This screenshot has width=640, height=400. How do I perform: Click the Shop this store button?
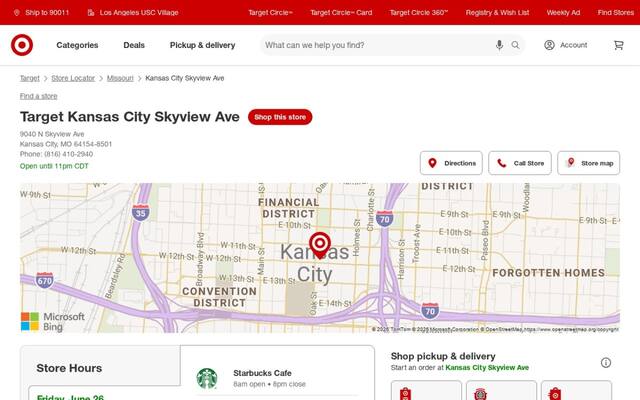click(280, 117)
